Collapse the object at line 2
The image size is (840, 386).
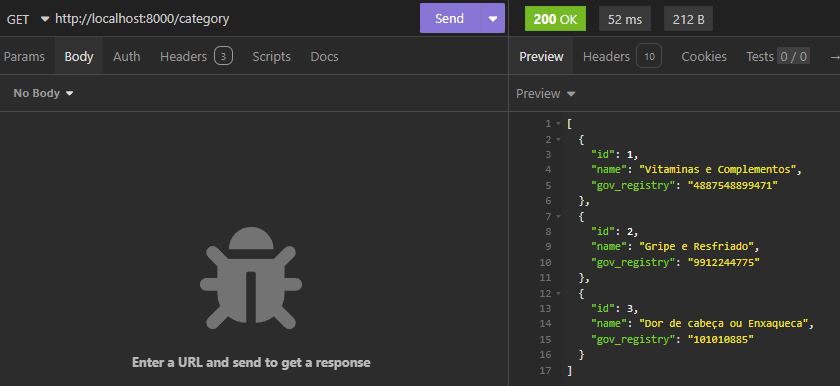pos(559,139)
